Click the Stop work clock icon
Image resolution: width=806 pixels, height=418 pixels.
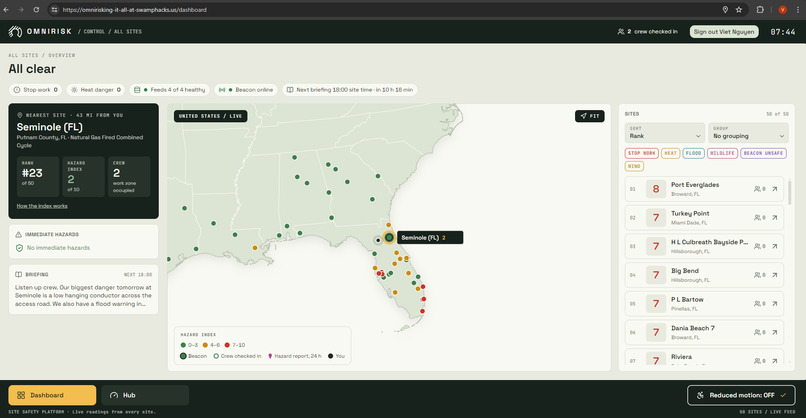pos(17,90)
